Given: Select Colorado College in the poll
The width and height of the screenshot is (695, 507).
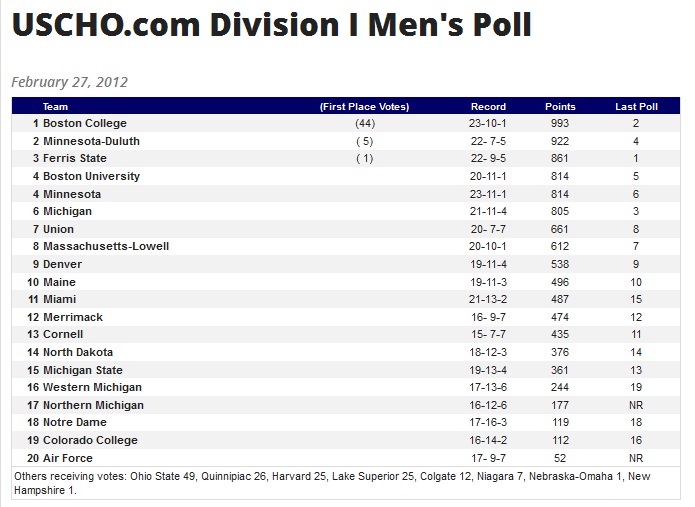Looking at the screenshot, I should pos(90,440).
